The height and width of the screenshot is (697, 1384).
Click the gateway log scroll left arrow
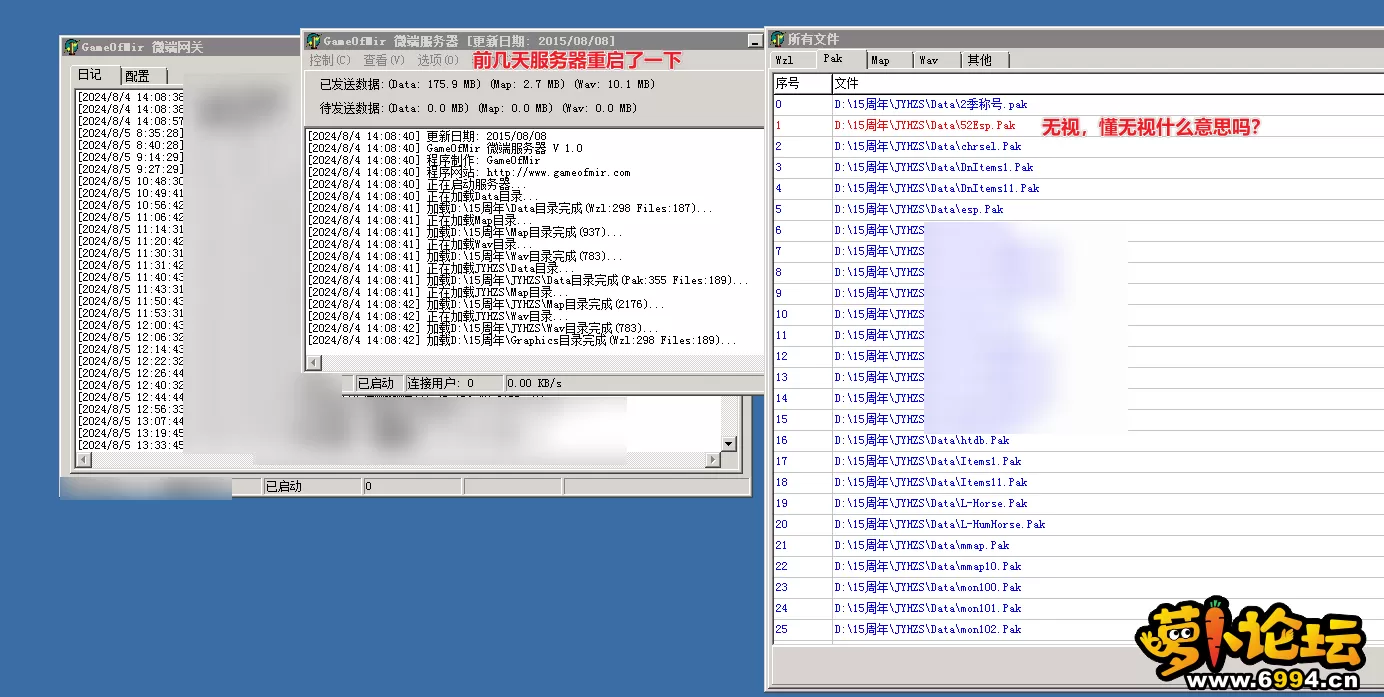coord(84,460)
